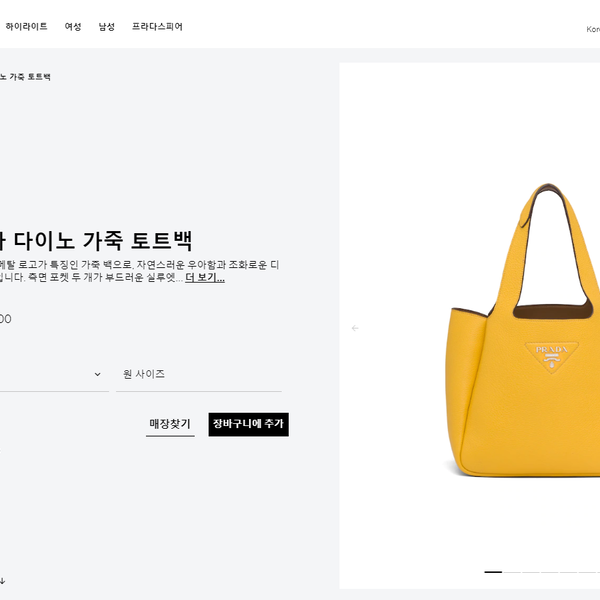Select the active first gallery indicator bar
This screenshot has width=600, height=600.
[x=493, y=572]
